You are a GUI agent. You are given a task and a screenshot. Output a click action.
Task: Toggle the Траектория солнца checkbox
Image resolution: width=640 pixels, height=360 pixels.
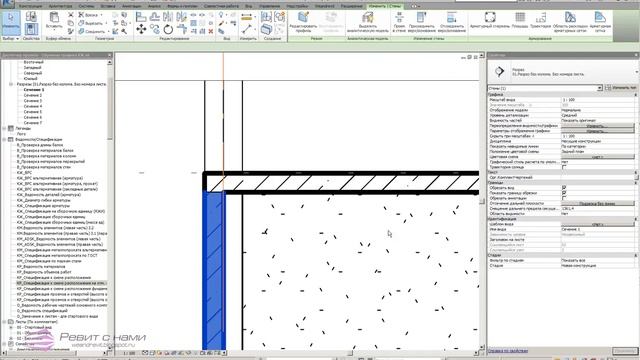point(564,167)
